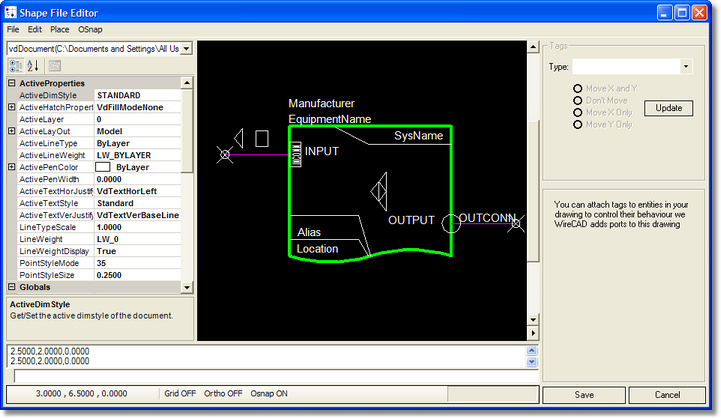
Task: Click the OUTPUT port circle on drawing
Action: (x=451, y=221)
